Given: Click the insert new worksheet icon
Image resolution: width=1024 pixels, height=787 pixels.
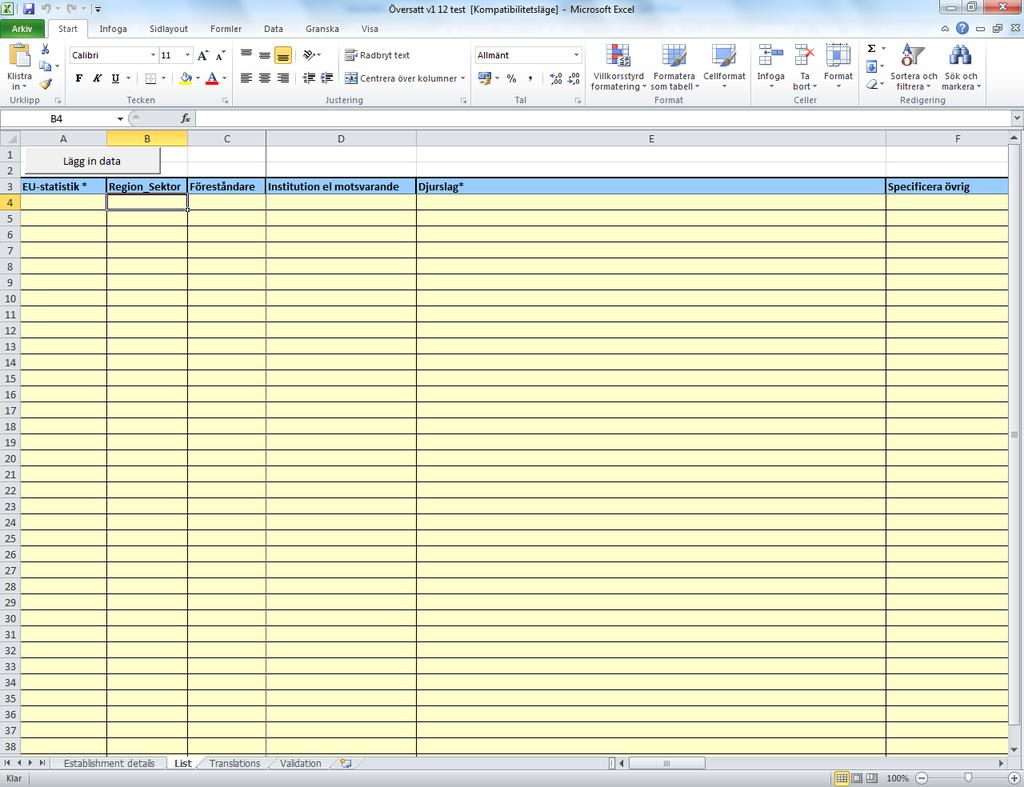Looking at the screenshot, I should tap(346, 763).
